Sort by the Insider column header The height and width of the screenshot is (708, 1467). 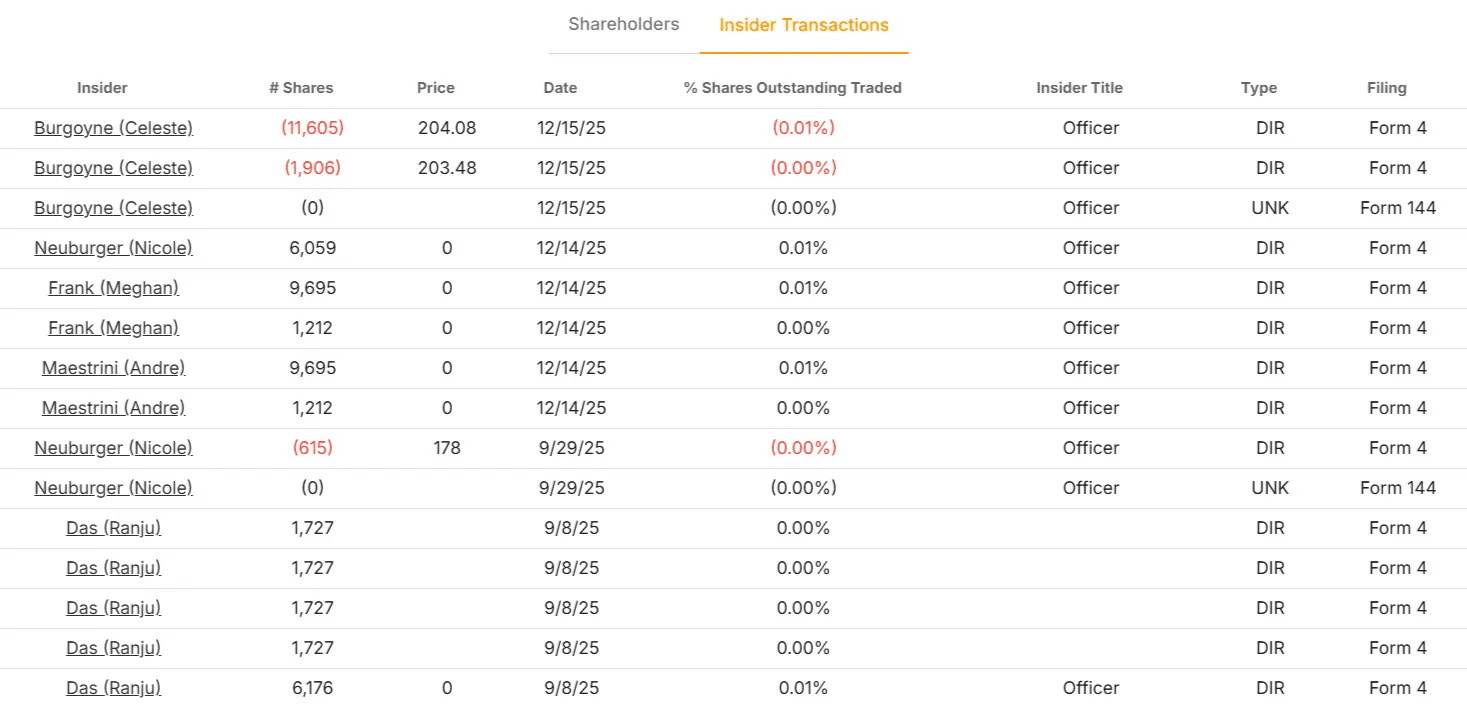click(102, 87)
